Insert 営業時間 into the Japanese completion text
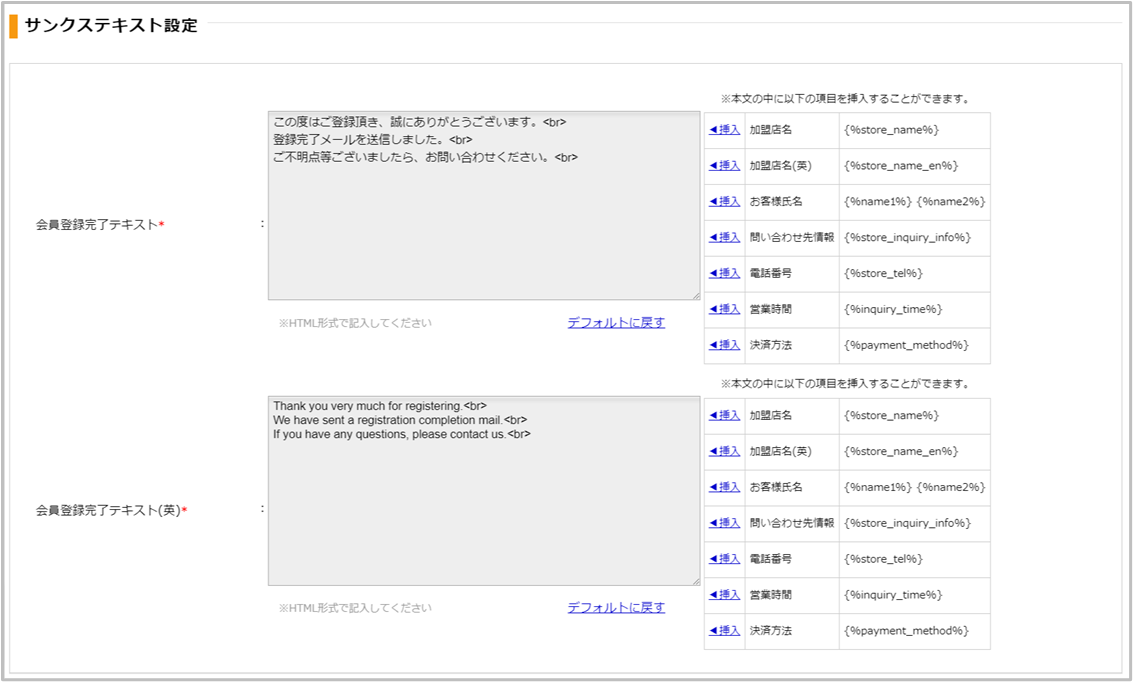This screenshot has width=1133, height=682. pyautogui.click(x=724, y=310)
